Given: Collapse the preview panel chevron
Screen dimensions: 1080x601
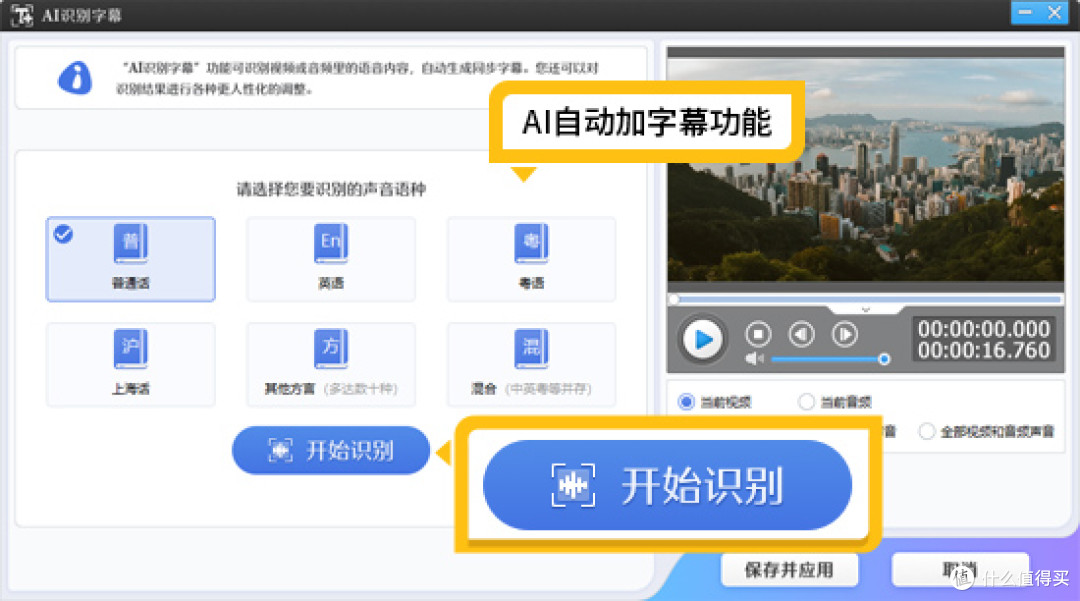Looking at the screenshot, I should click(x=866, y=310).
